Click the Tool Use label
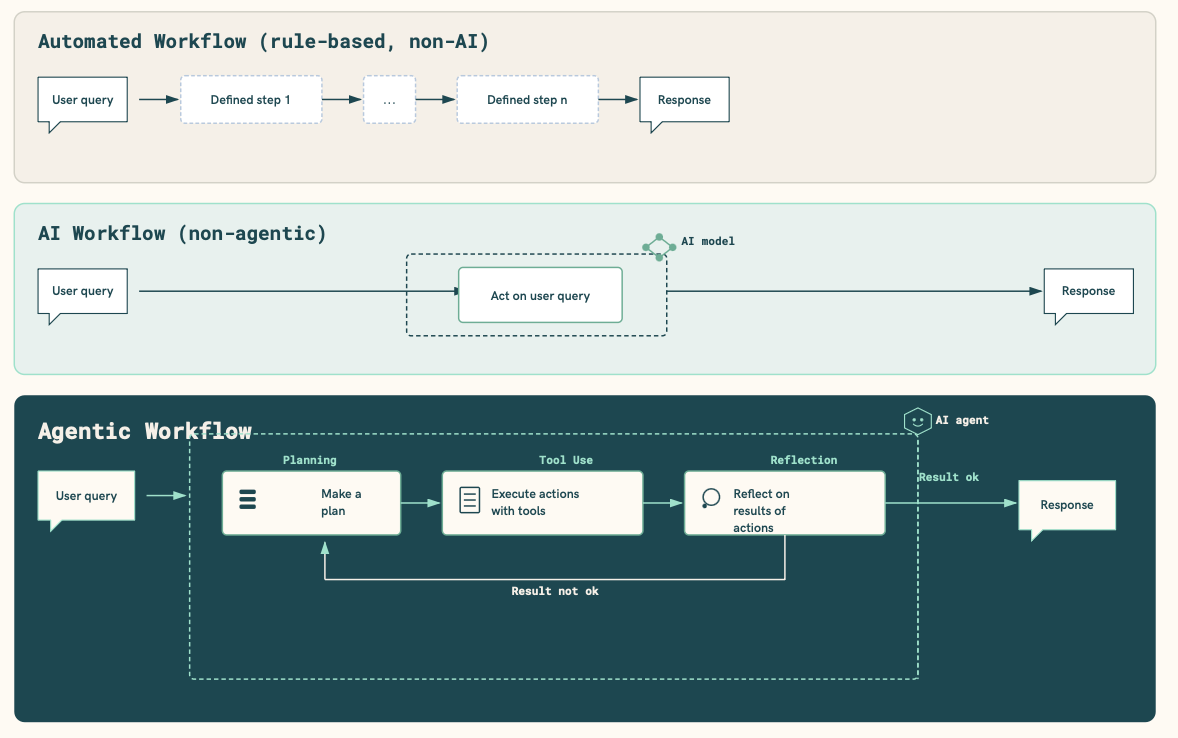This screenshot has height=738, width=1178. 566,460
